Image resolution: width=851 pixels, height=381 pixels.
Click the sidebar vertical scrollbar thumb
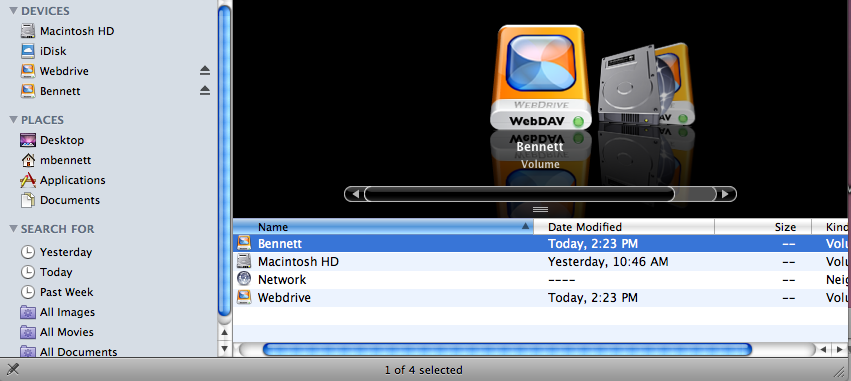tap(224, 161)
